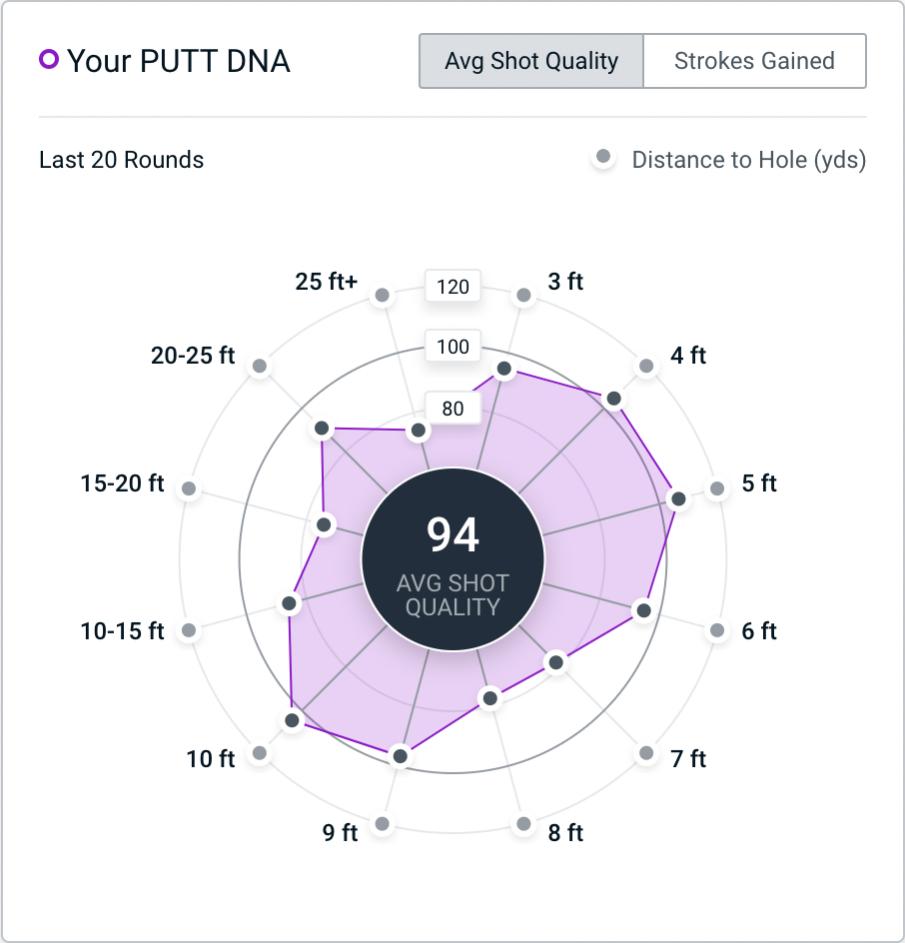
Task: Click the 4 ft dark data point
Action: (x=614, y=399)
